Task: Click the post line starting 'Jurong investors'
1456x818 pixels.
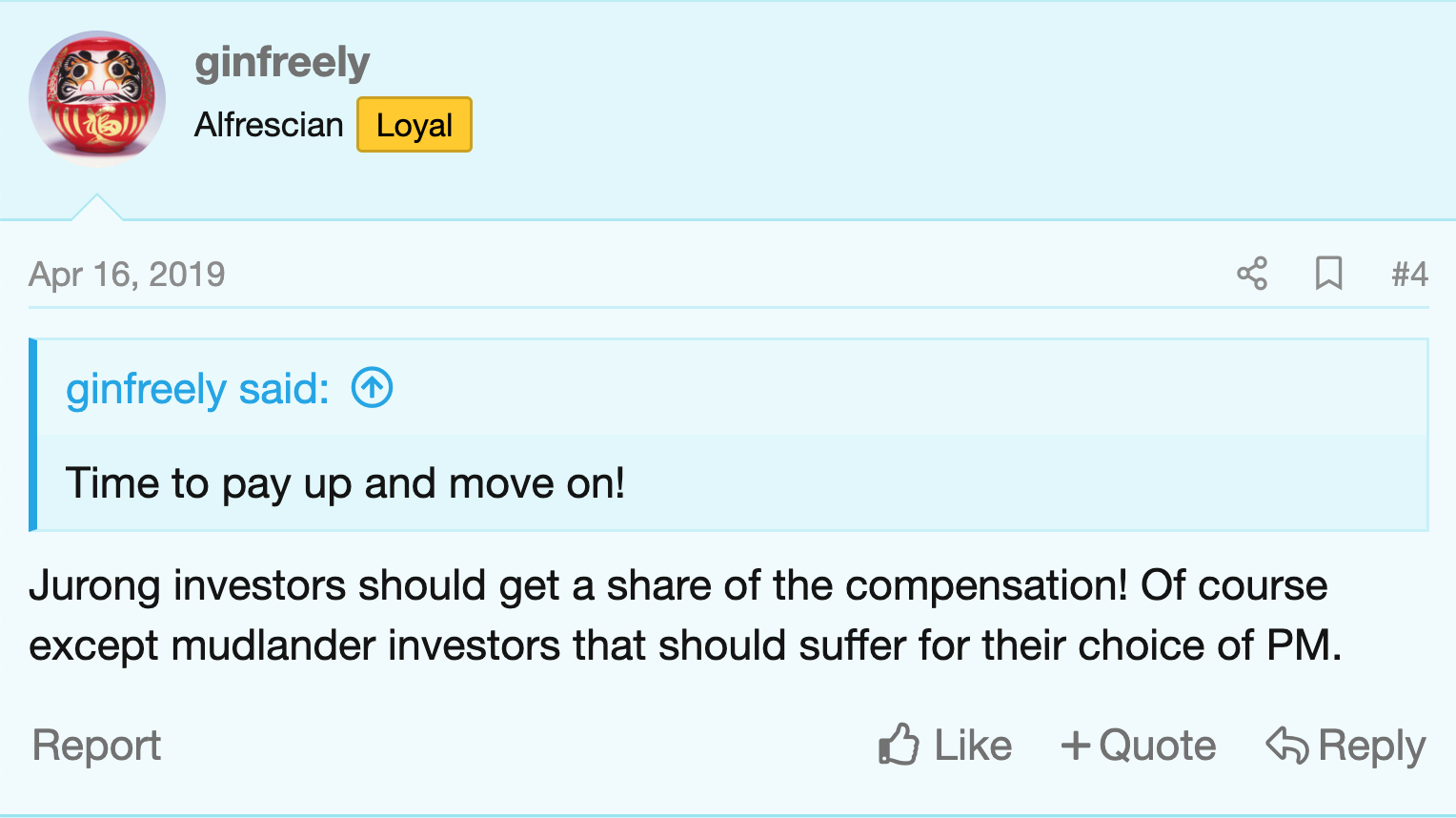Action: pos(677,585)
